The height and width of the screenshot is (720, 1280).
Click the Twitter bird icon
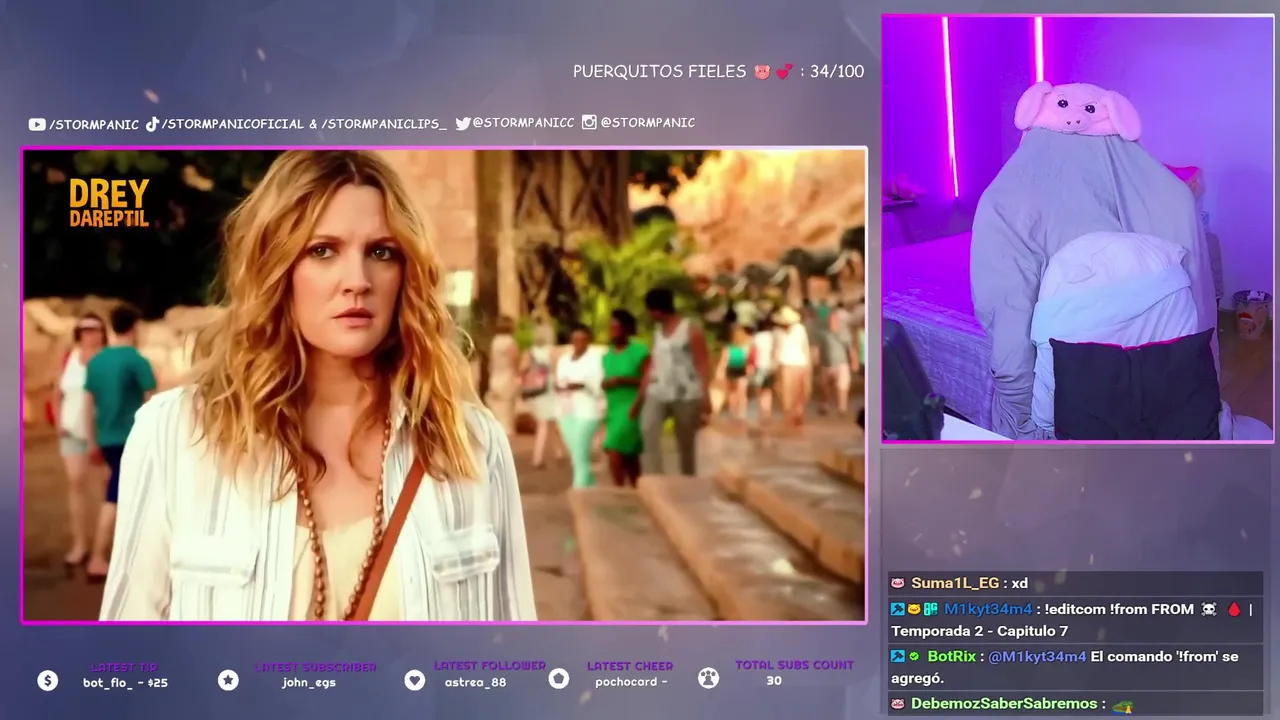click(x=463, y=123)
